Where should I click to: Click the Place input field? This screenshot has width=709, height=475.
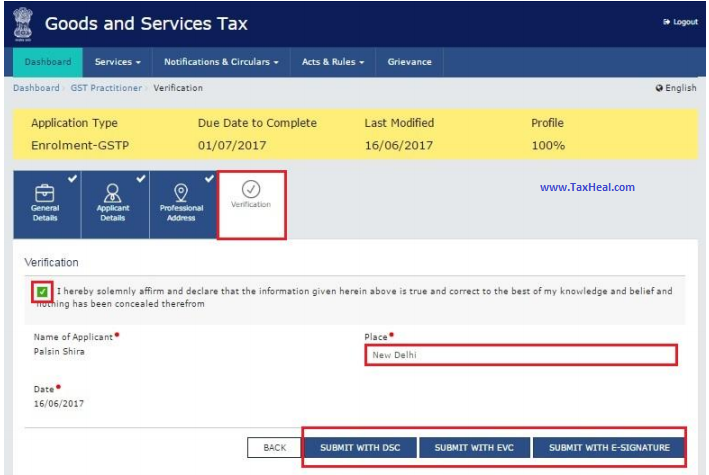click(519, 355)
